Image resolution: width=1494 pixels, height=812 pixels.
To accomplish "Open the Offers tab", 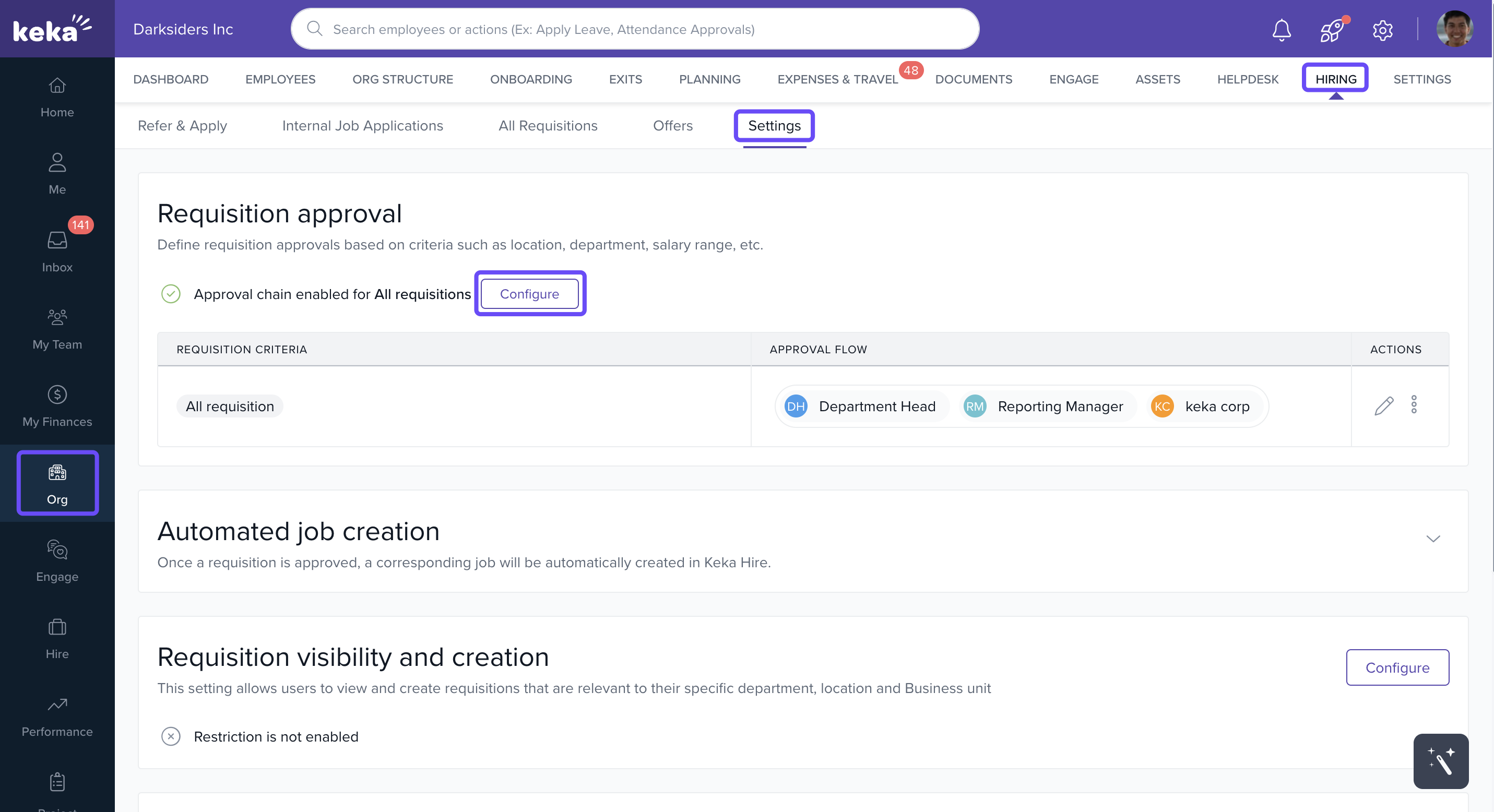I will (x=672, y=126).
